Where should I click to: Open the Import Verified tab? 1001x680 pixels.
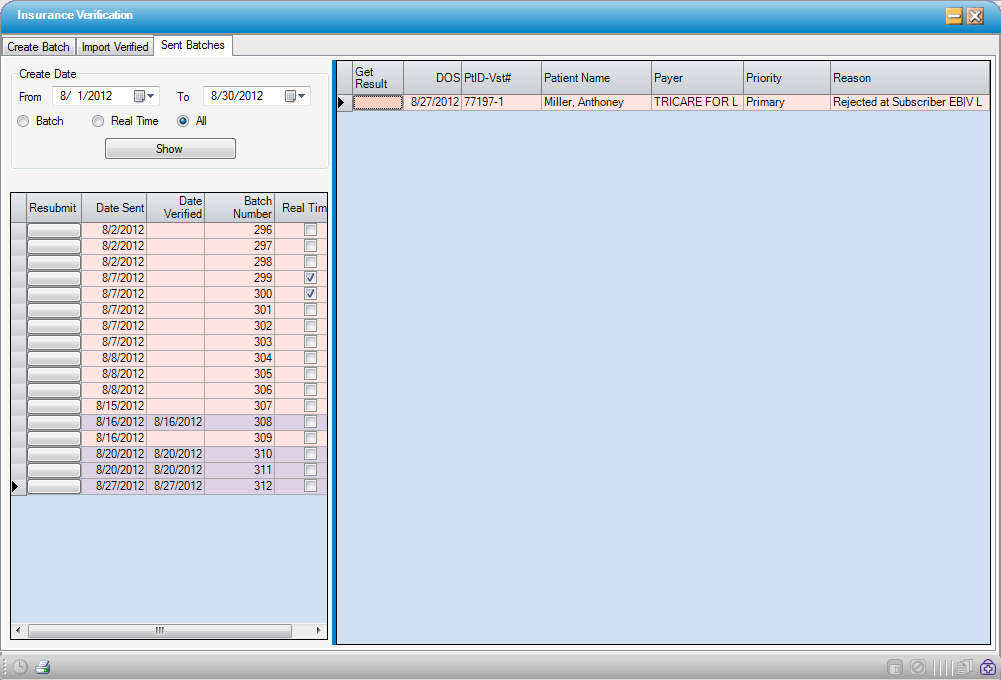[115, 47]
